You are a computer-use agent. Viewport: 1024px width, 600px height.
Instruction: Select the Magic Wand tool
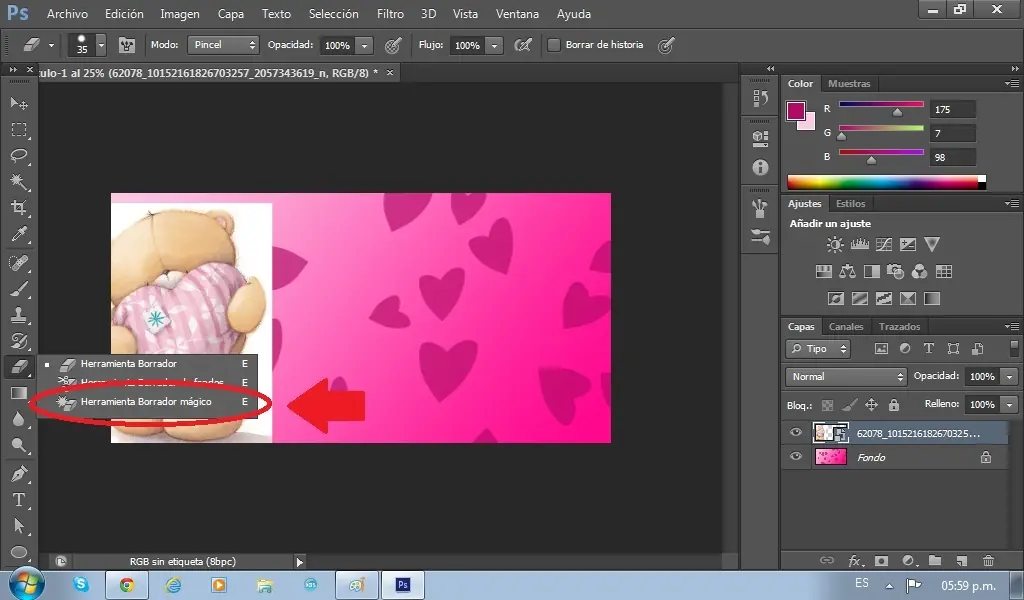click(19, 182)
